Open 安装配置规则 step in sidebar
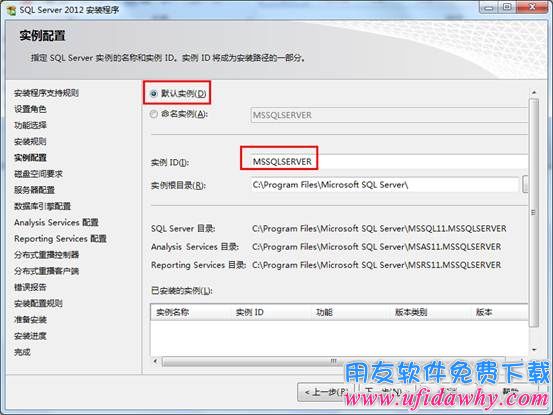Image resolution: width=553 pixels, height=415 pixels. [38, 303]
